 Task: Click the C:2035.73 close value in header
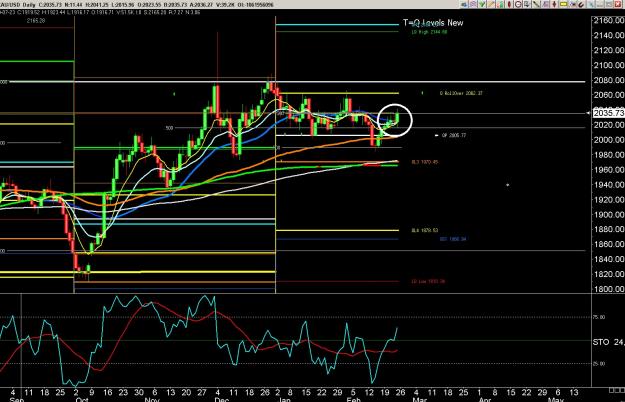pos(51,5)
